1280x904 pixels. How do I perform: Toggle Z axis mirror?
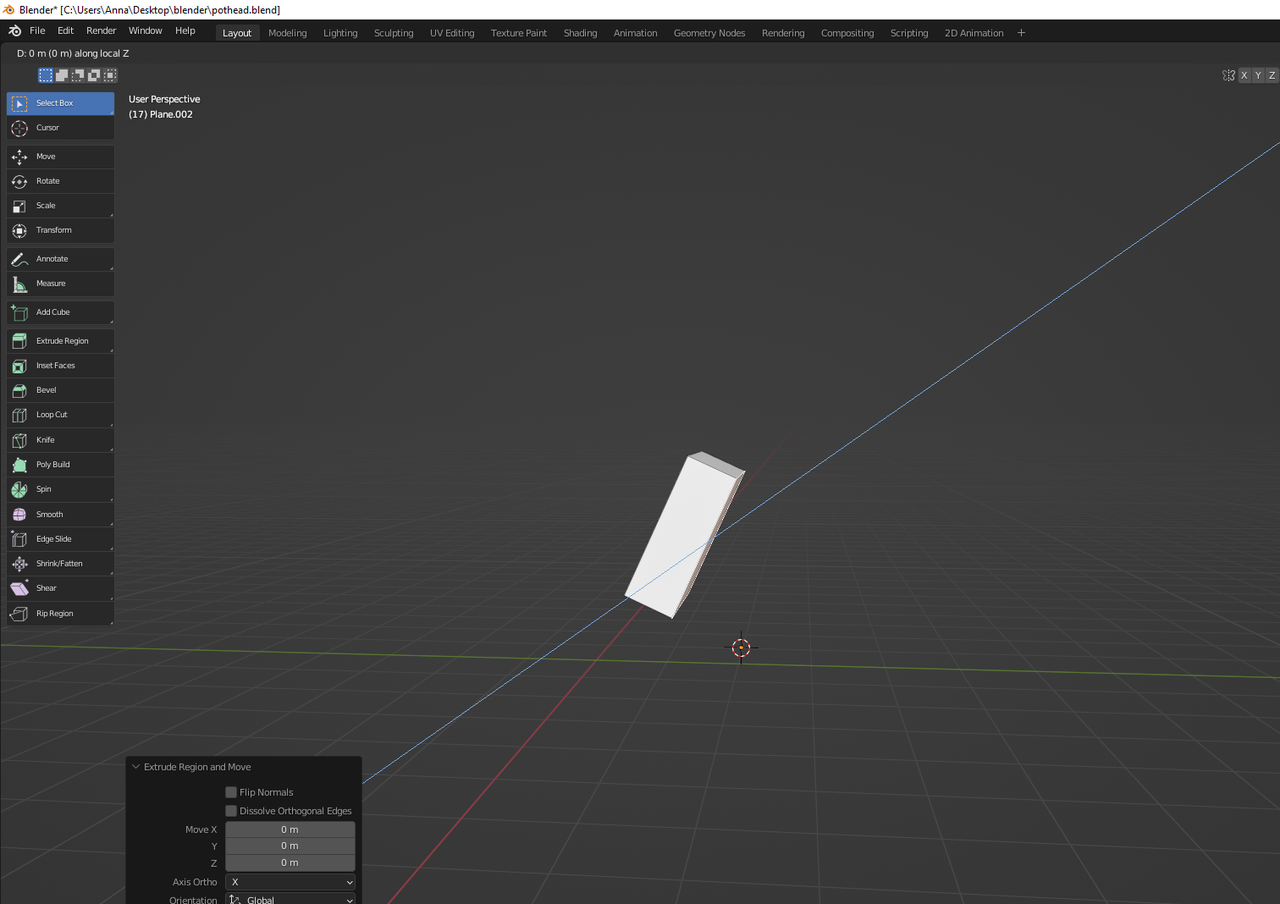1272,75
